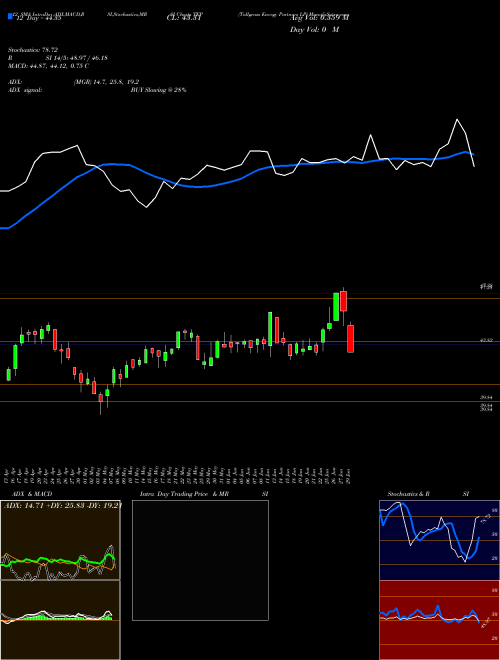Open the ADX indicator chart panel

60,540
